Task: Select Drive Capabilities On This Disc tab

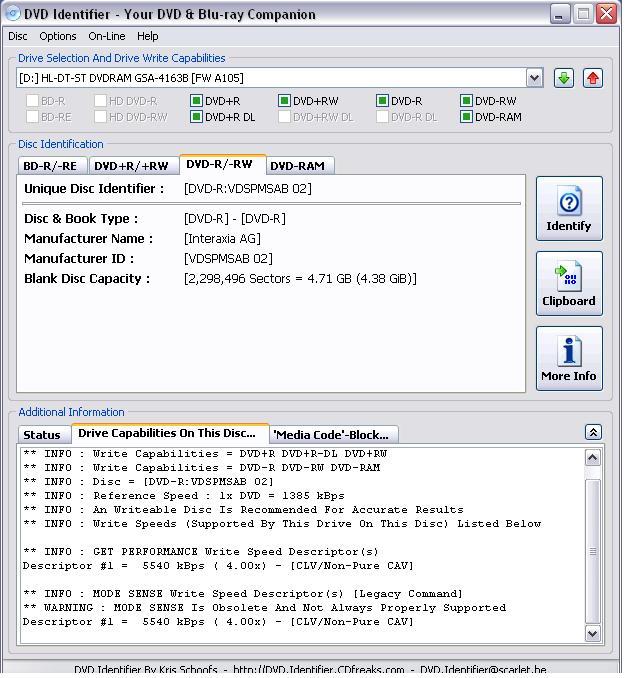Action: [x=169, y=433]
